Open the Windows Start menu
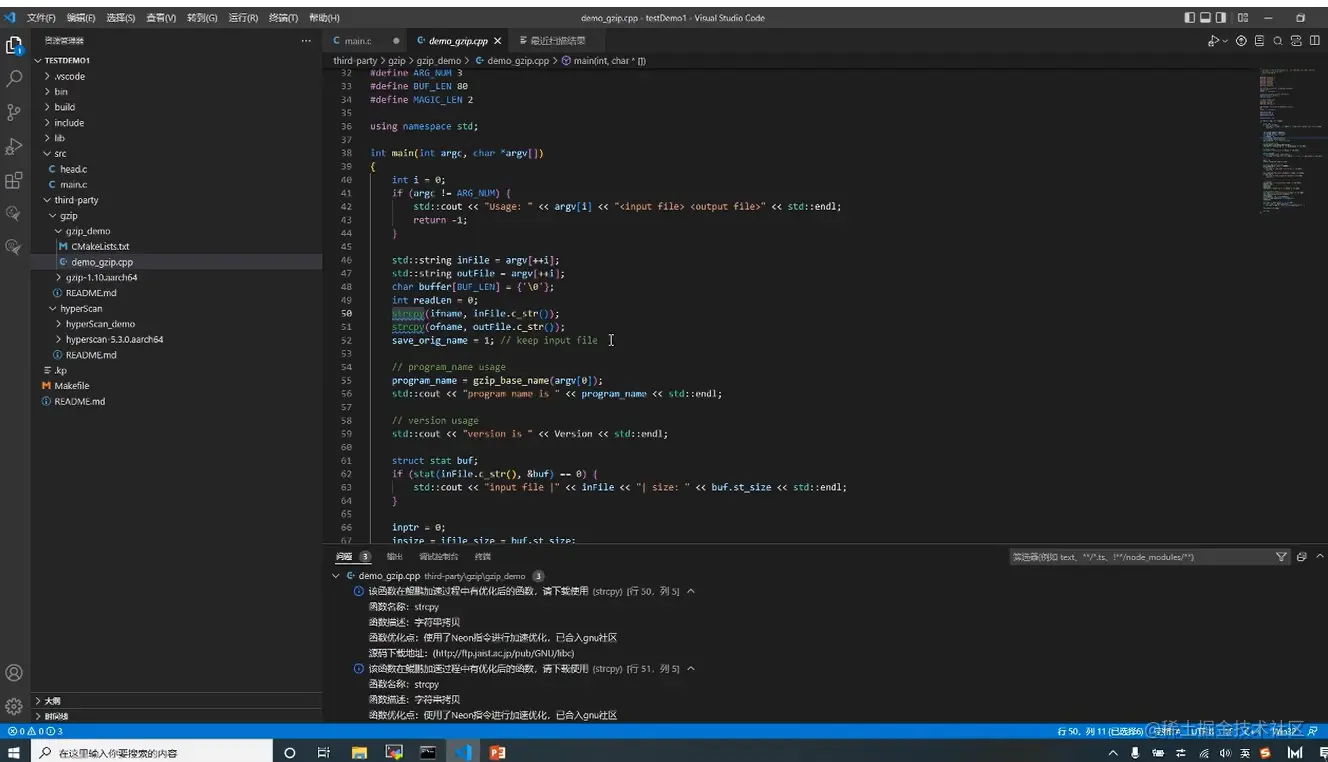 [x=14, y=752]
